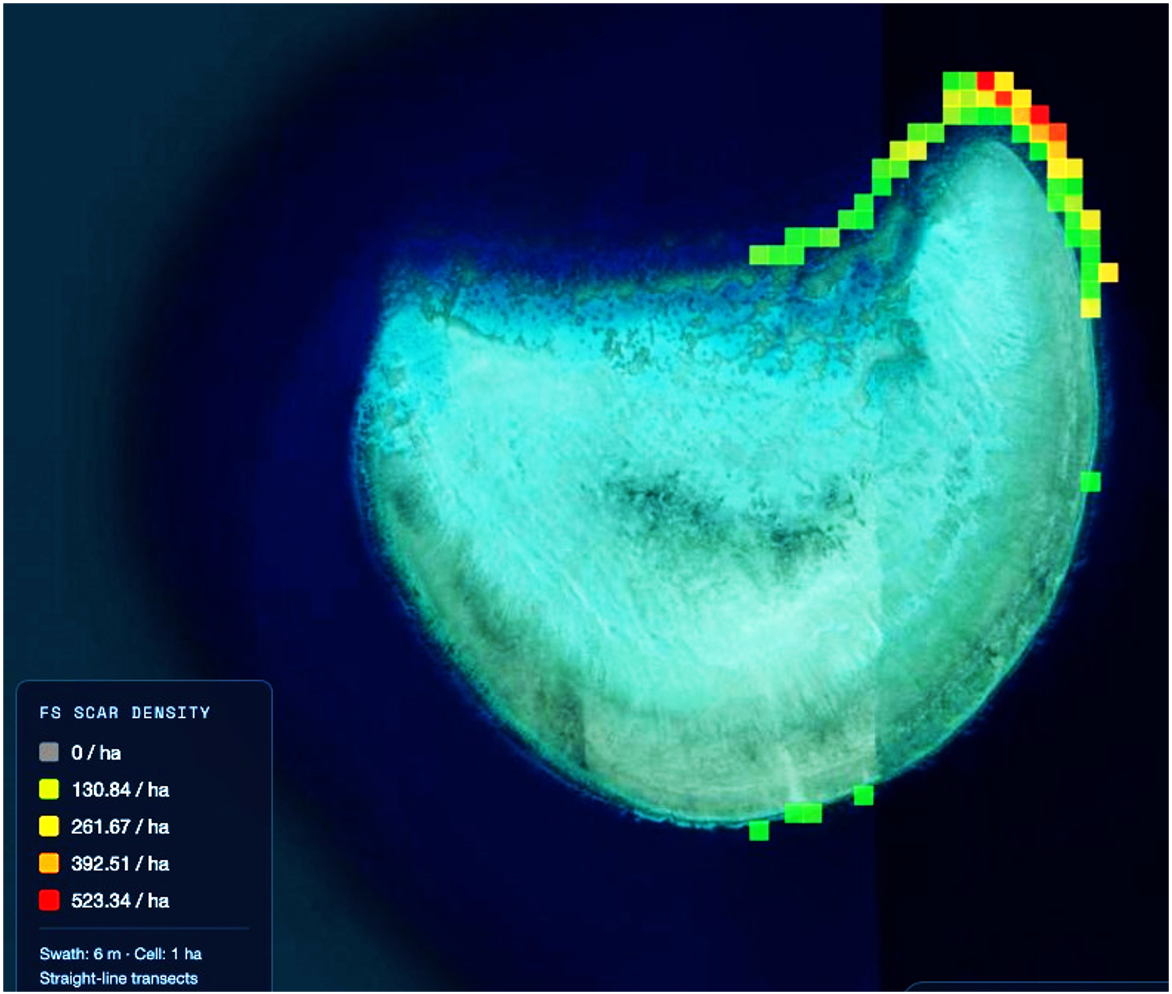The height and width of the screenshot is (994, 1172).
Task: Click the red 523.34 / ha legend swatch
Action: pyautogui.click(x=49, y=900)
